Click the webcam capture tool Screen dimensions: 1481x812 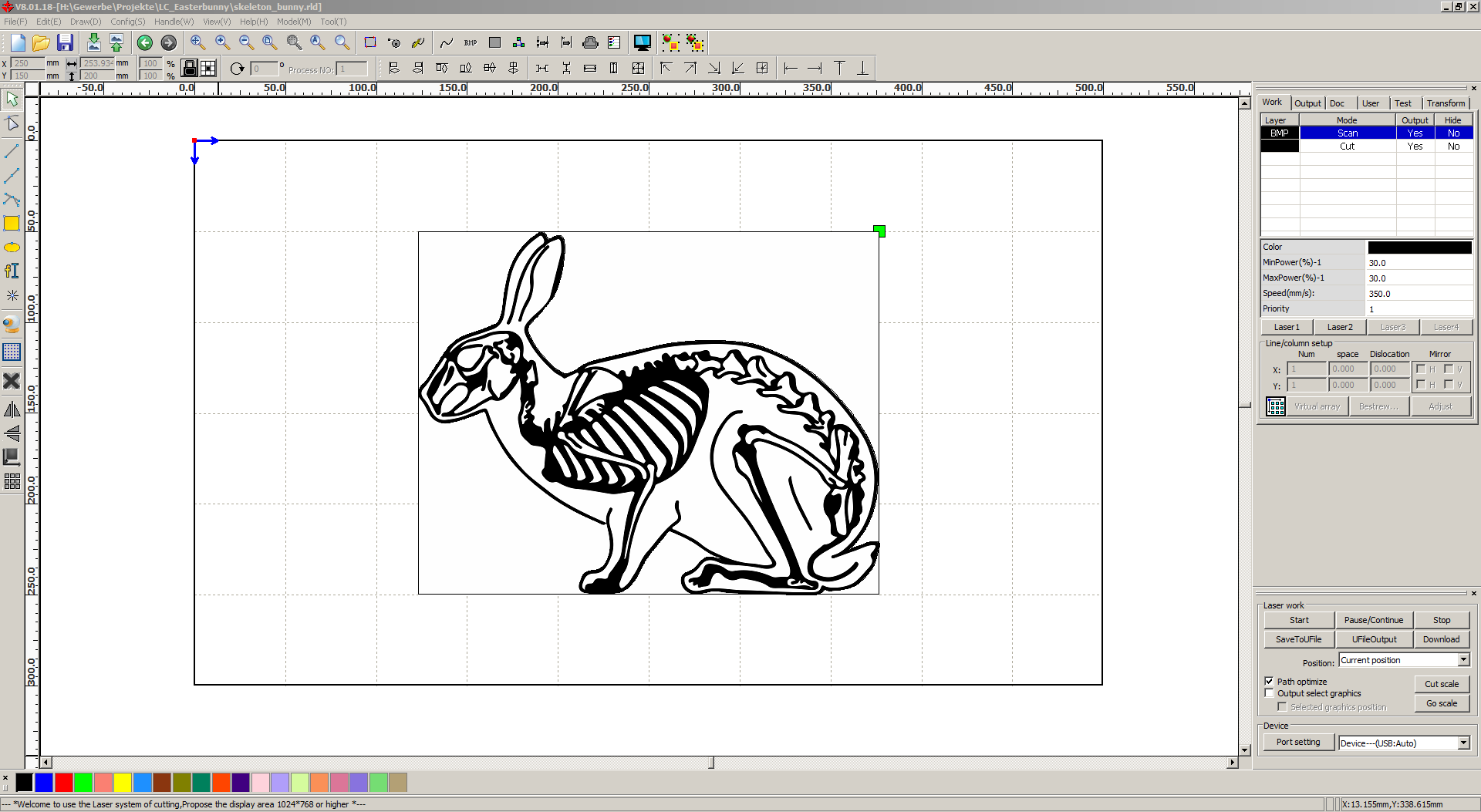click(12, 325)
